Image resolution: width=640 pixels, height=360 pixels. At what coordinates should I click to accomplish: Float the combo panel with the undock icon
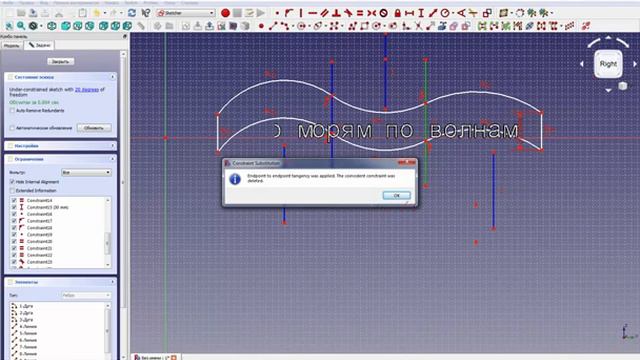[x=125, y=36]
